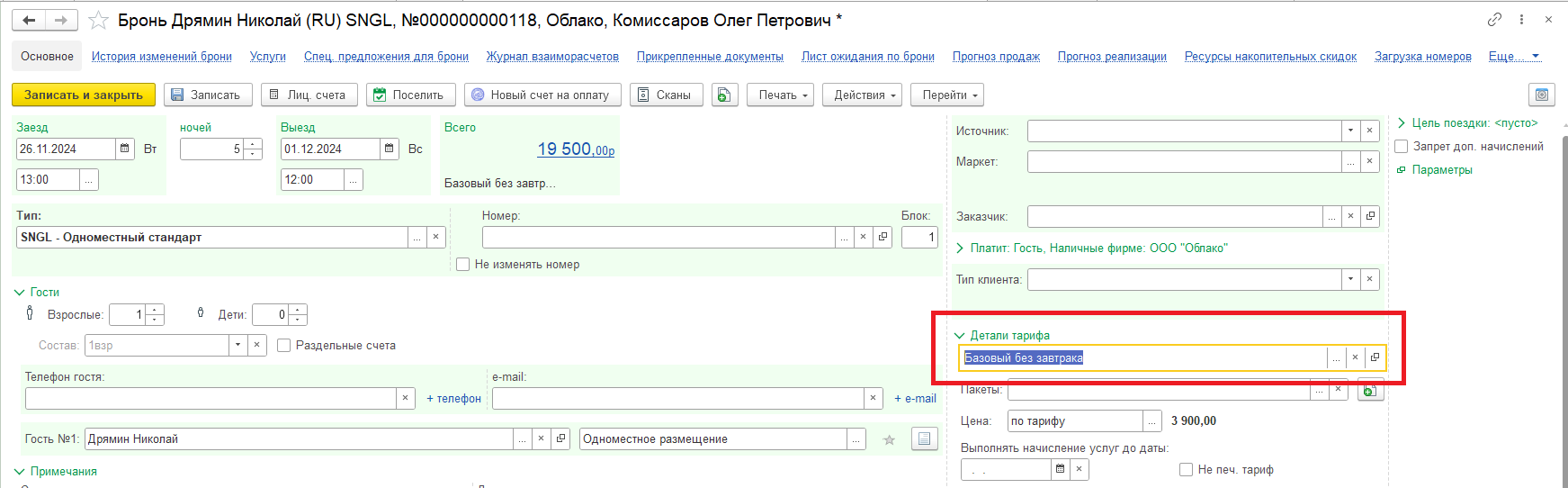Open guest №1 profile form icon

(x=925, y=438)
